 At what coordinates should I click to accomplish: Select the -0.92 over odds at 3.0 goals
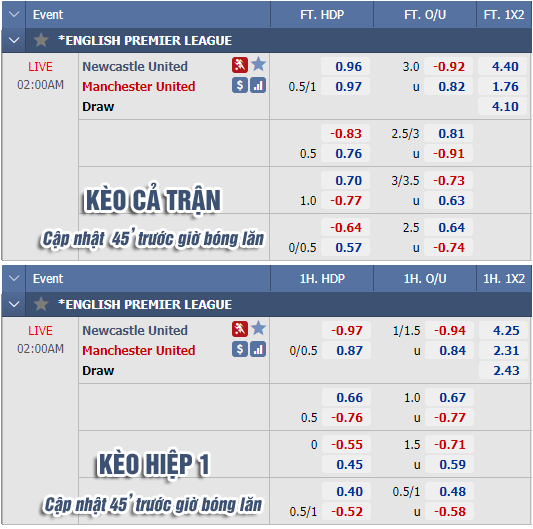coord(448,66)
